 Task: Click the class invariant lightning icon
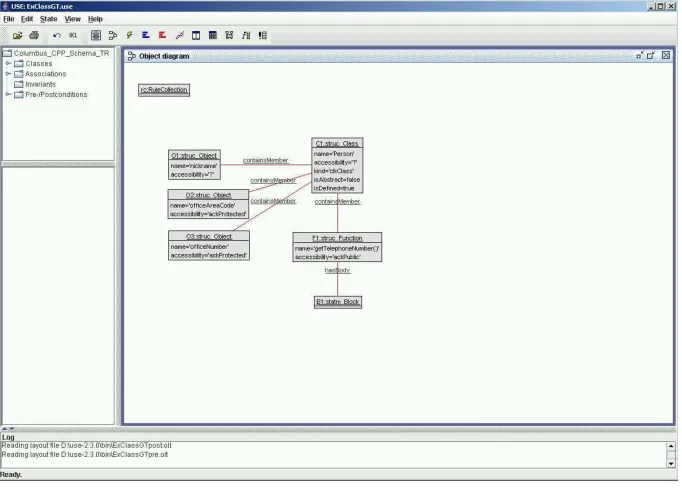(x=129, y=35)
